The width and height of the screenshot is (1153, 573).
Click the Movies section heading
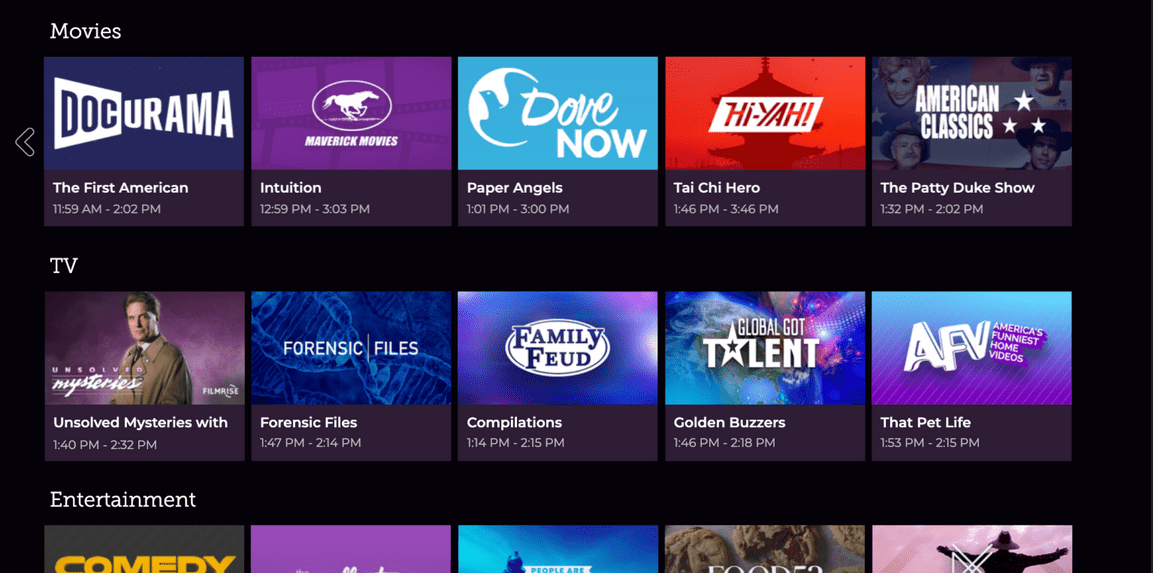(85, 32)
